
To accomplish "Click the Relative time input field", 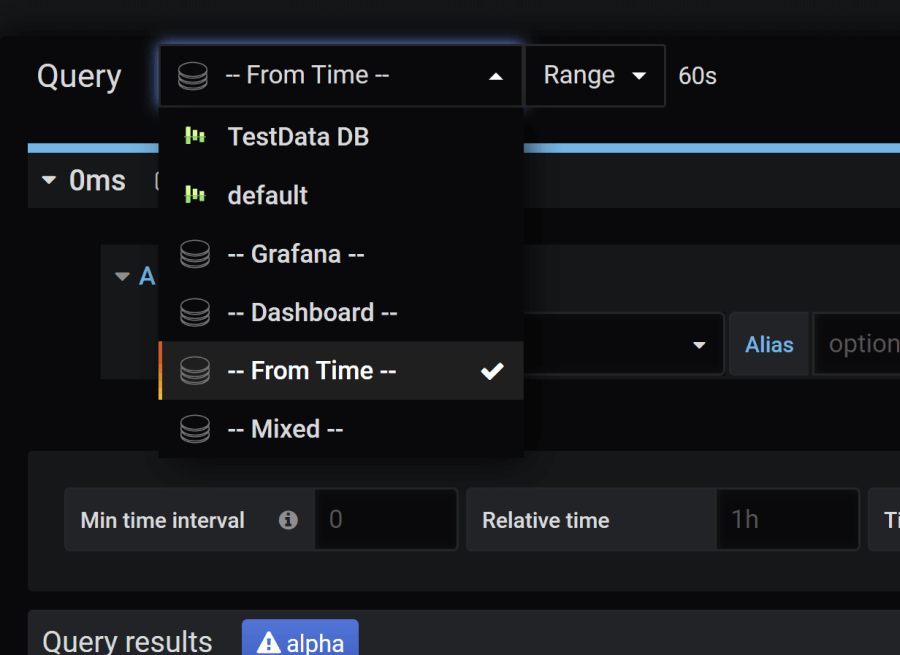I will click(x=786, y=520).
